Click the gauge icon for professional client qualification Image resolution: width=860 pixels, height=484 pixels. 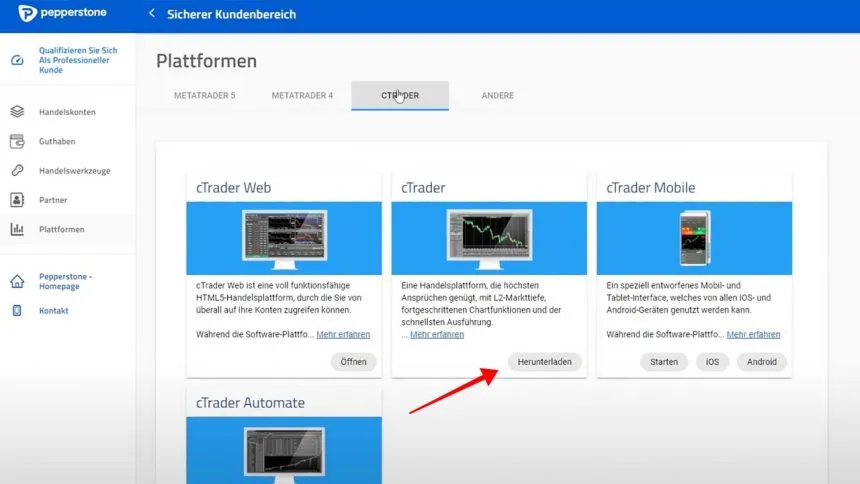tap(17, 60)
